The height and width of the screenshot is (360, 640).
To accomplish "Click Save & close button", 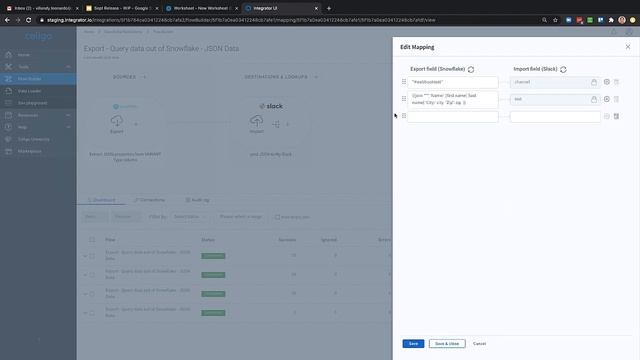I will point(447,344).
